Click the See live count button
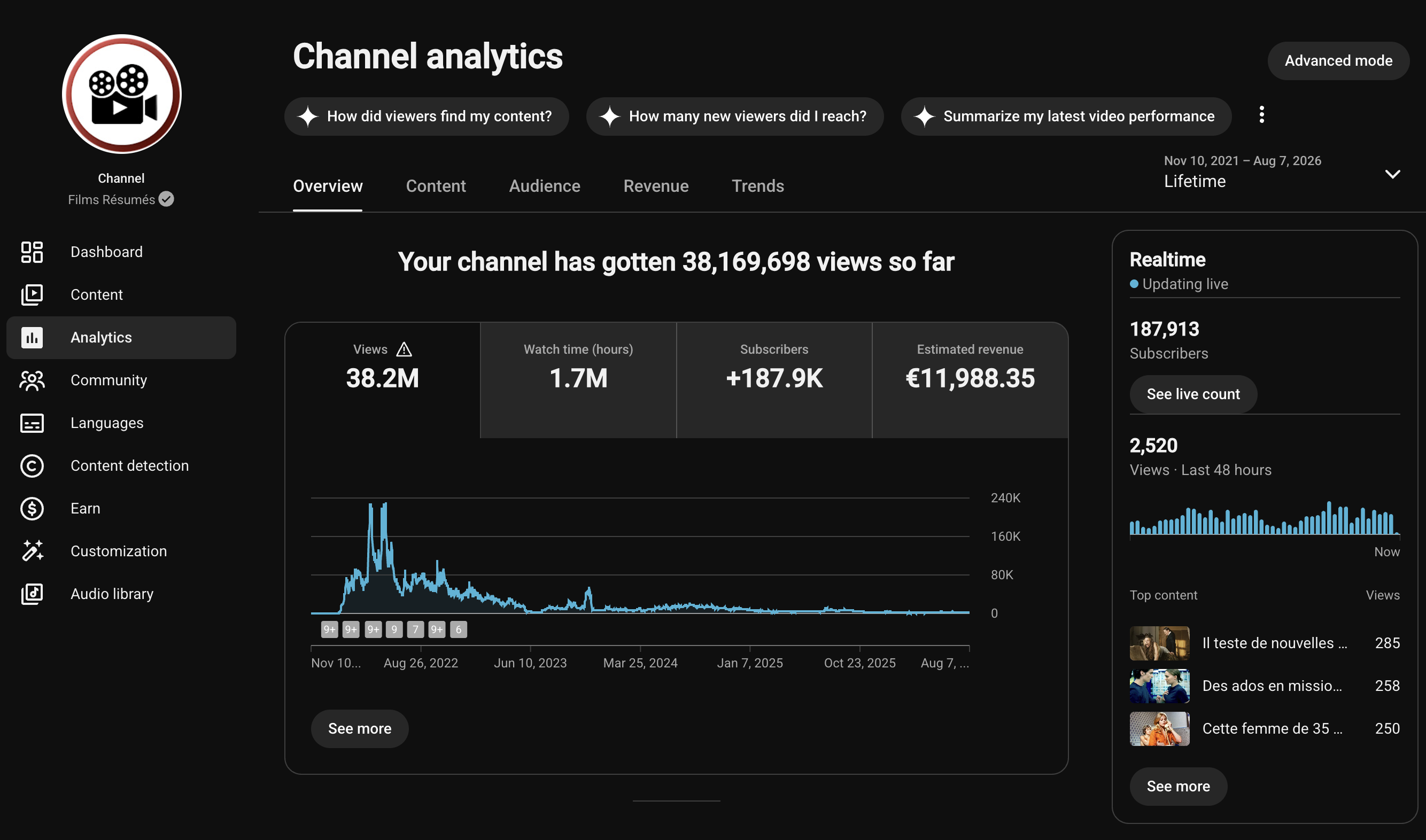This screenshot has width=1426, height=840. tap(1193, 394)
